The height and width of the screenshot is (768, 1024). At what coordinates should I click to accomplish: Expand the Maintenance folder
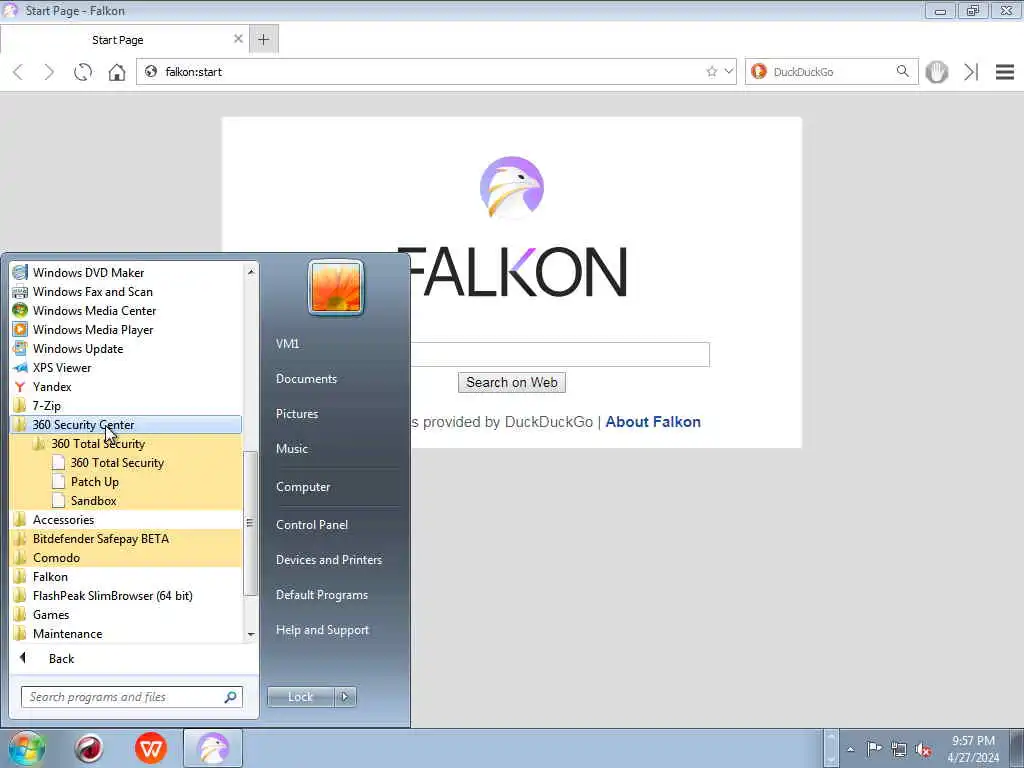pyautogui.click(x=126, y=633)
